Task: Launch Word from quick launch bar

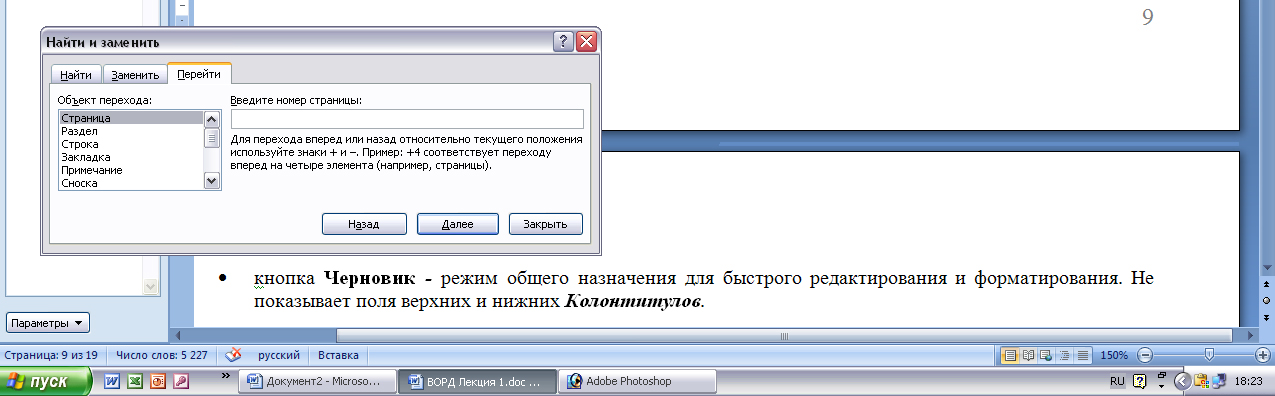Action: tap(112, 381)
